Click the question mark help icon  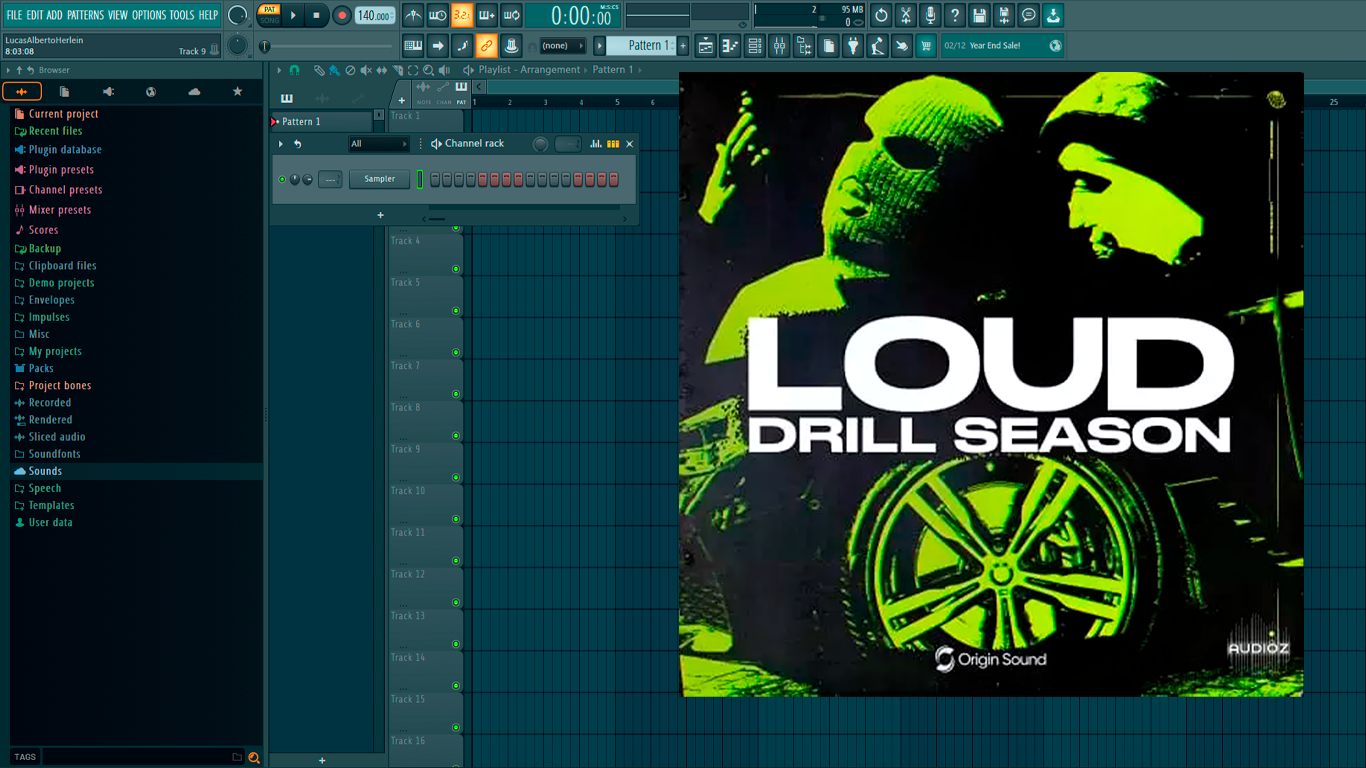coord(955,15)
